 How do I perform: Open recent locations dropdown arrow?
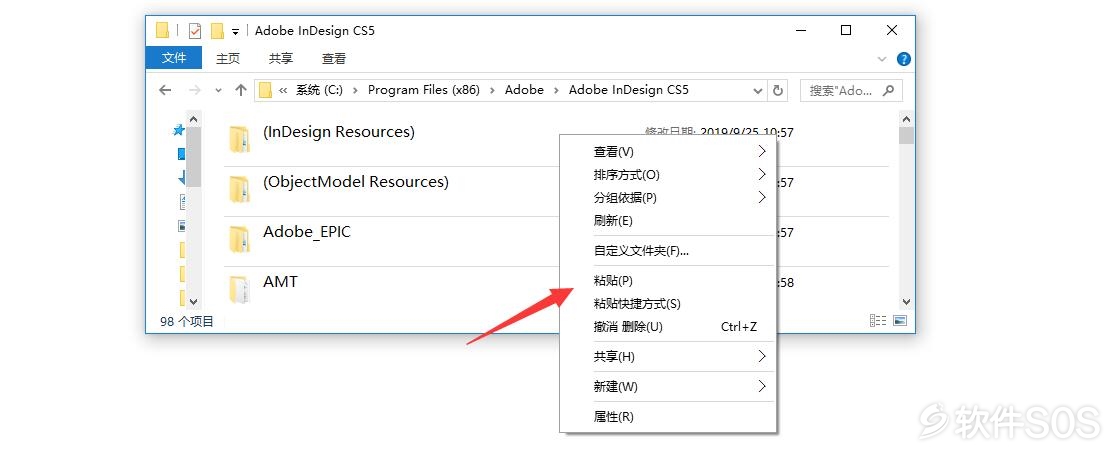(218, 91)
